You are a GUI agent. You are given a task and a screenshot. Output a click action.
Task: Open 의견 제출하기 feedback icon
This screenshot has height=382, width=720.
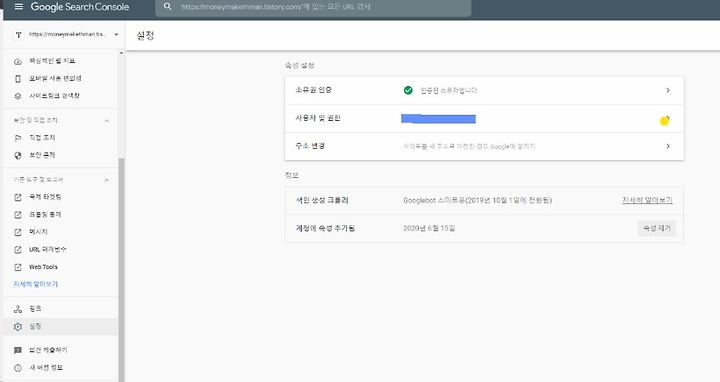tap(18, 350)
